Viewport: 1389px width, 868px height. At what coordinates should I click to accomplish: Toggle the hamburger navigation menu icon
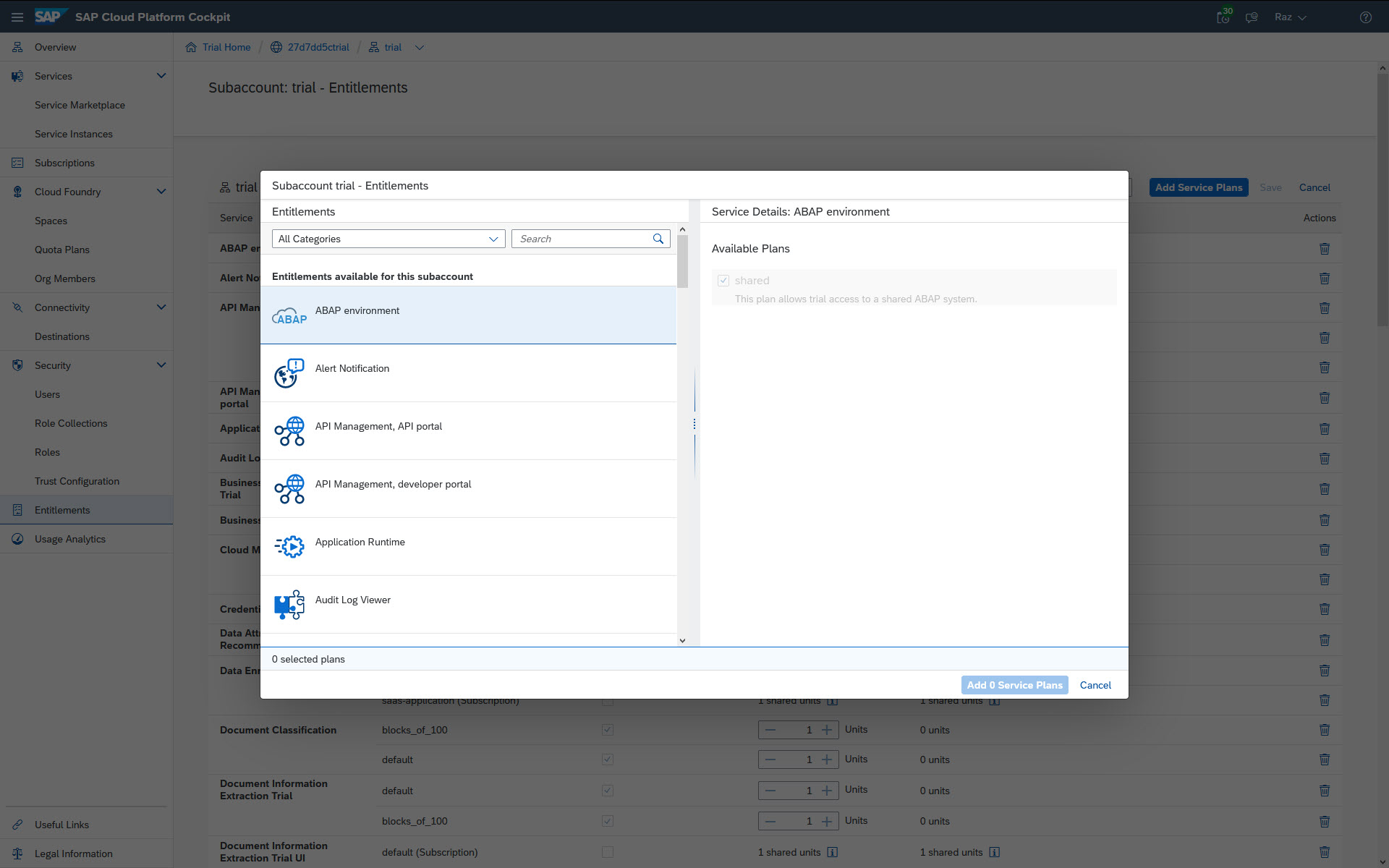tap(17, 17)
